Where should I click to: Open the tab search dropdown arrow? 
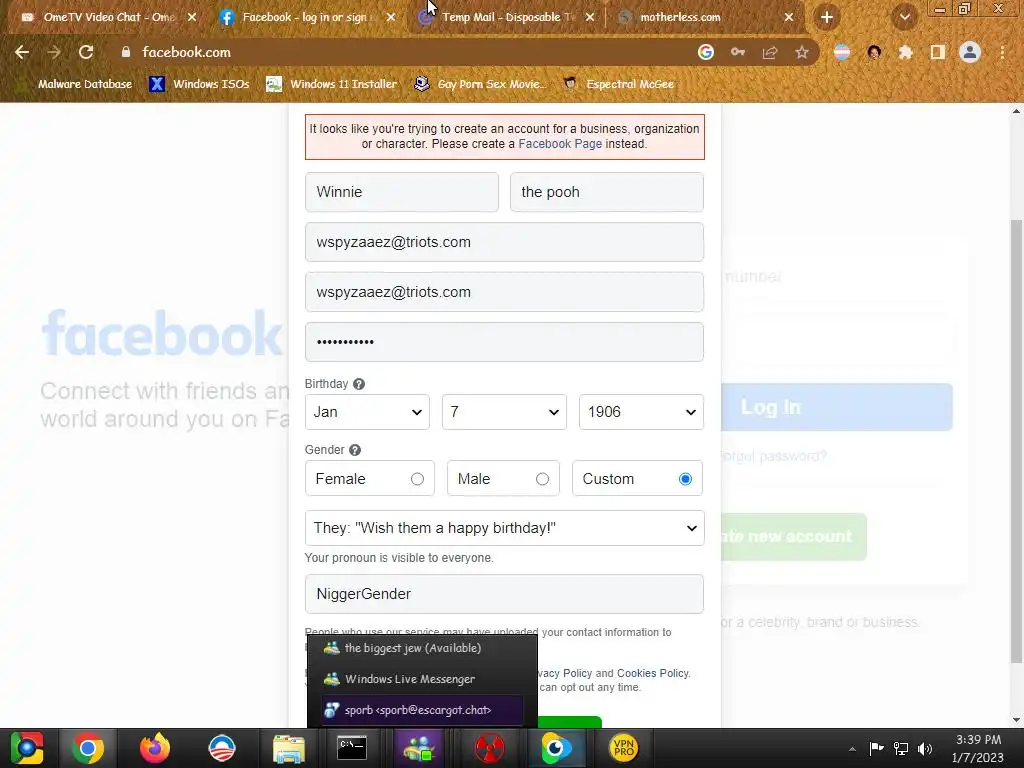point(904,17)
